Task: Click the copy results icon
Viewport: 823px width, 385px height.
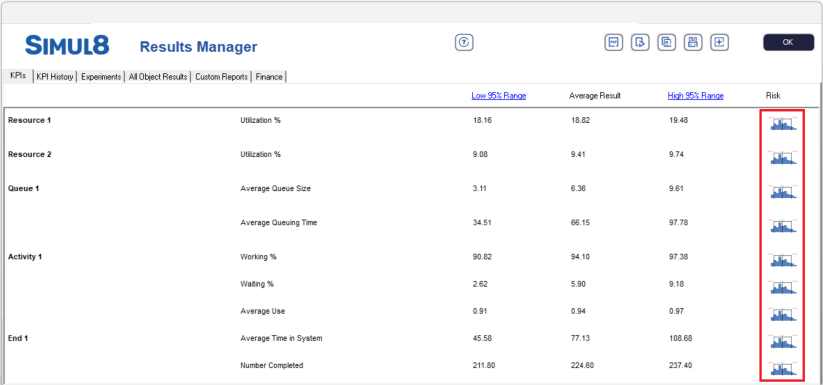Action: click(667, 42)
